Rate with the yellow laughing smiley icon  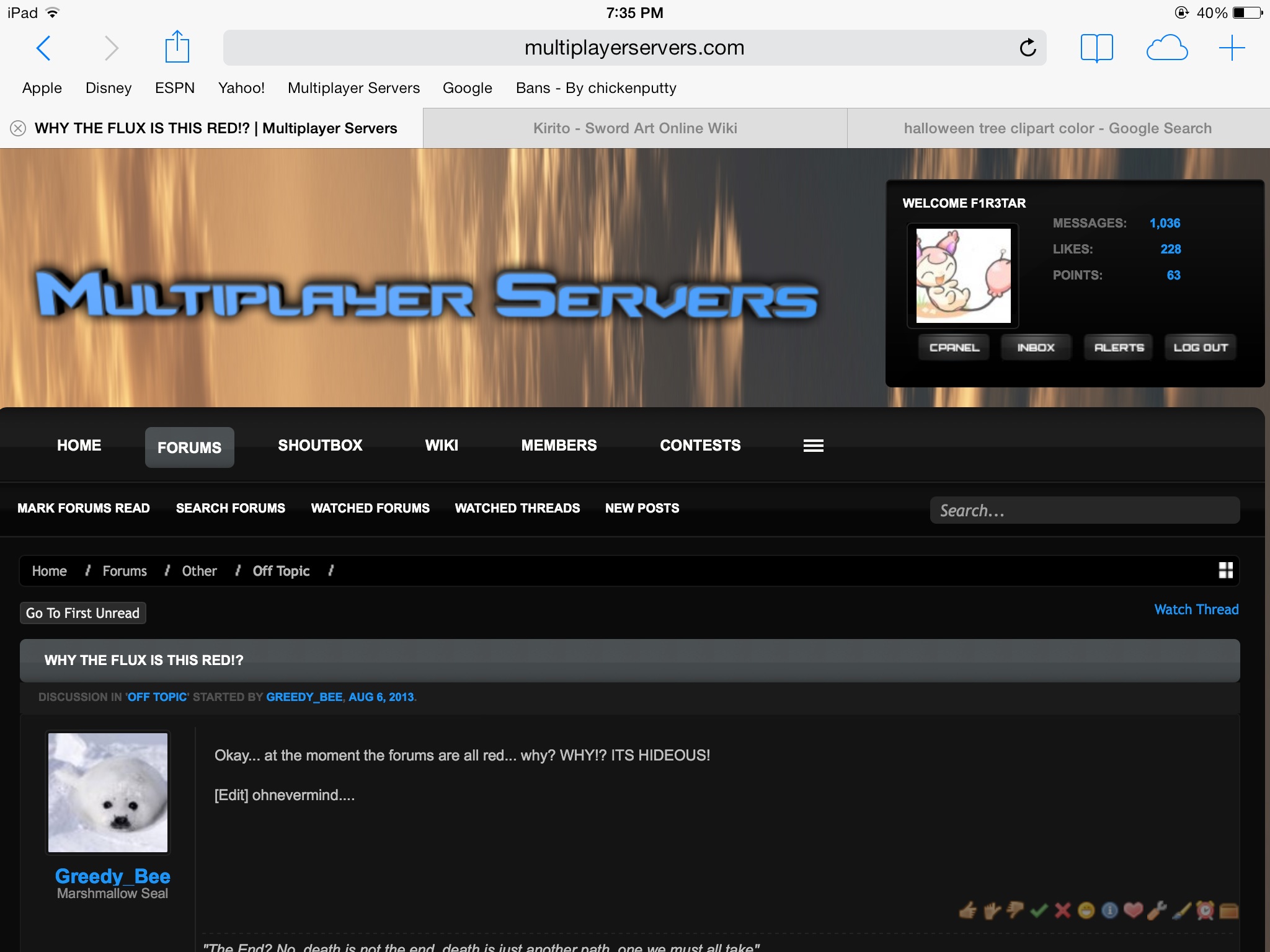click(x=1086, y=910)
